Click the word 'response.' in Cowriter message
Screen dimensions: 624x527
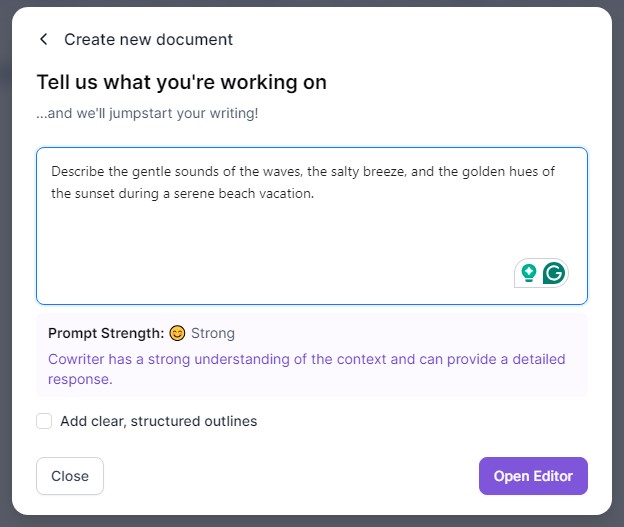click(80, 380)
